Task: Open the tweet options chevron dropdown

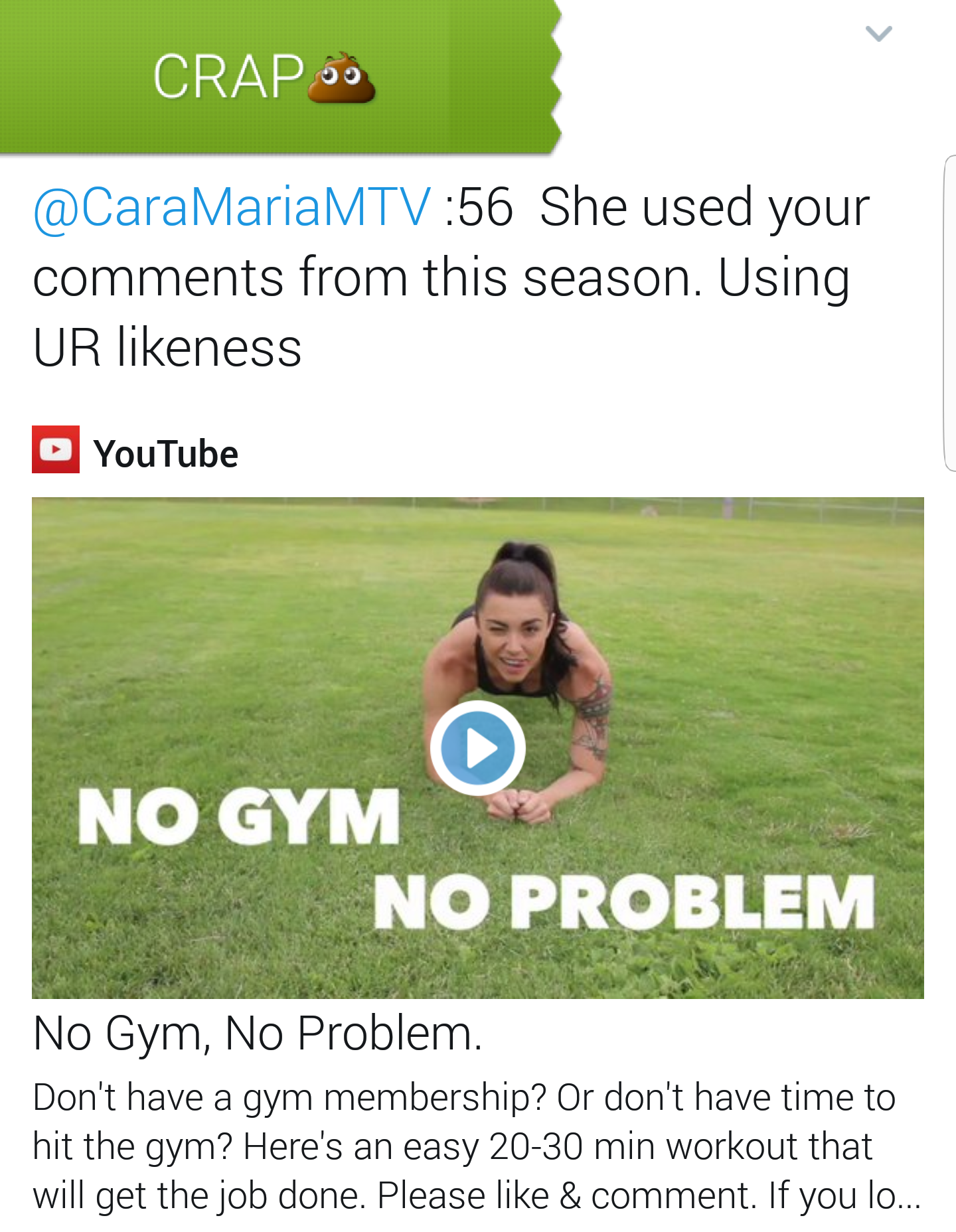Action: (878, 33)
